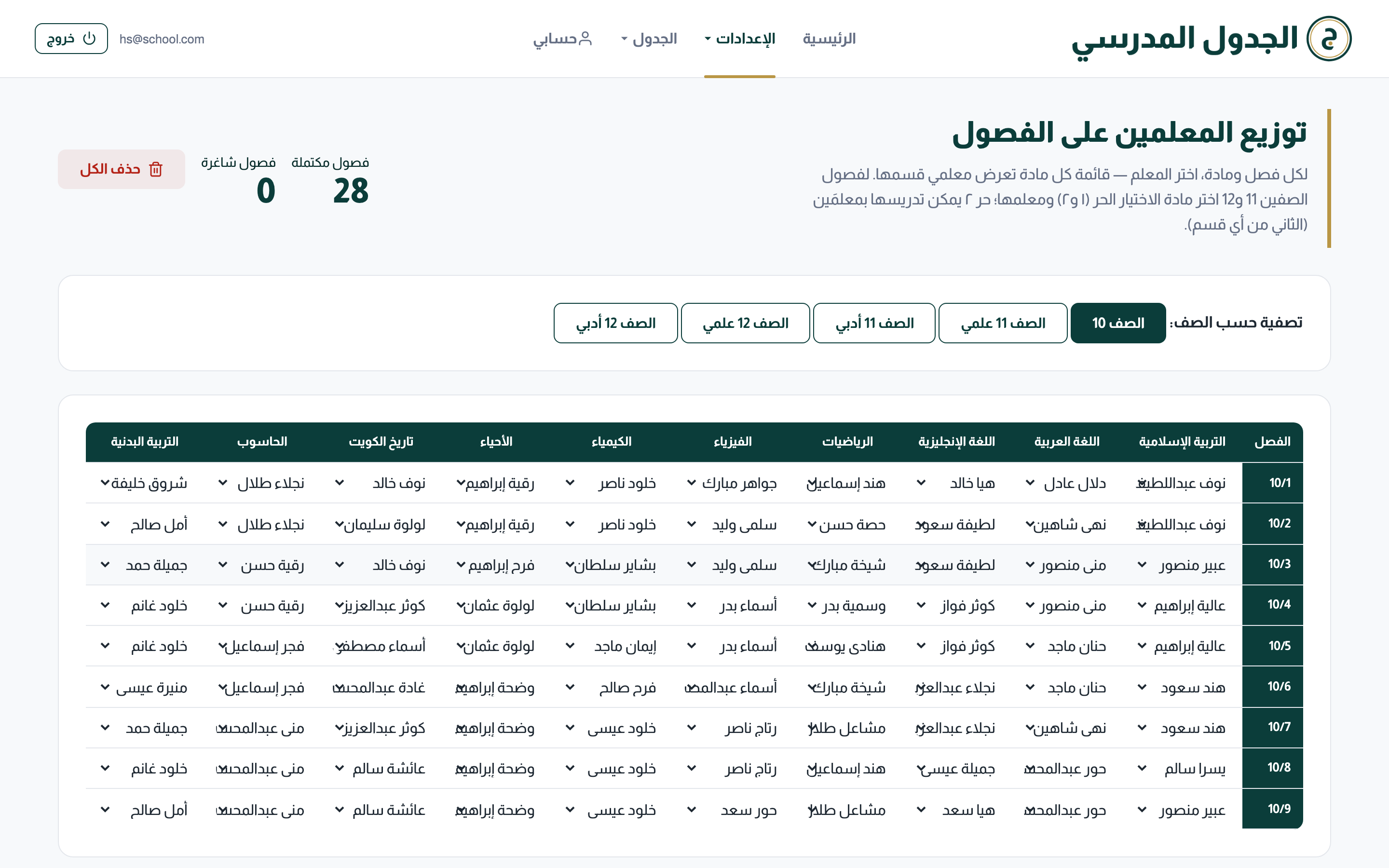Click hs@school.com email text

click(x=162, y=39)
